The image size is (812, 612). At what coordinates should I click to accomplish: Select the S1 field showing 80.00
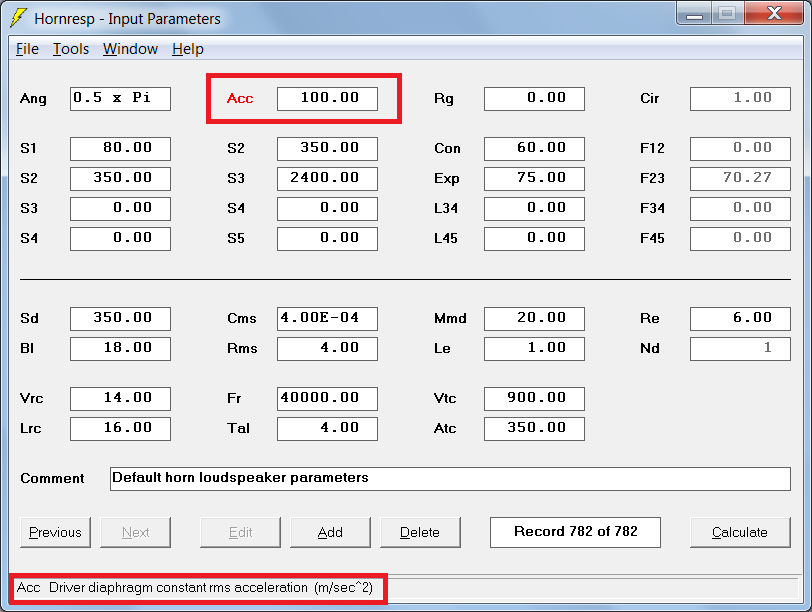coord(121,149)
